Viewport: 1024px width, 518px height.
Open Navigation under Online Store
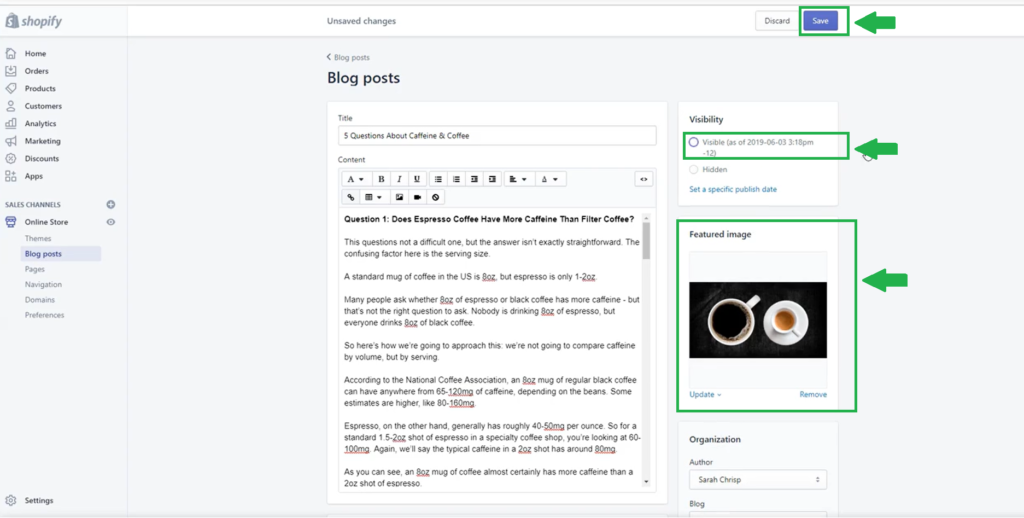[x=43, y=285]
